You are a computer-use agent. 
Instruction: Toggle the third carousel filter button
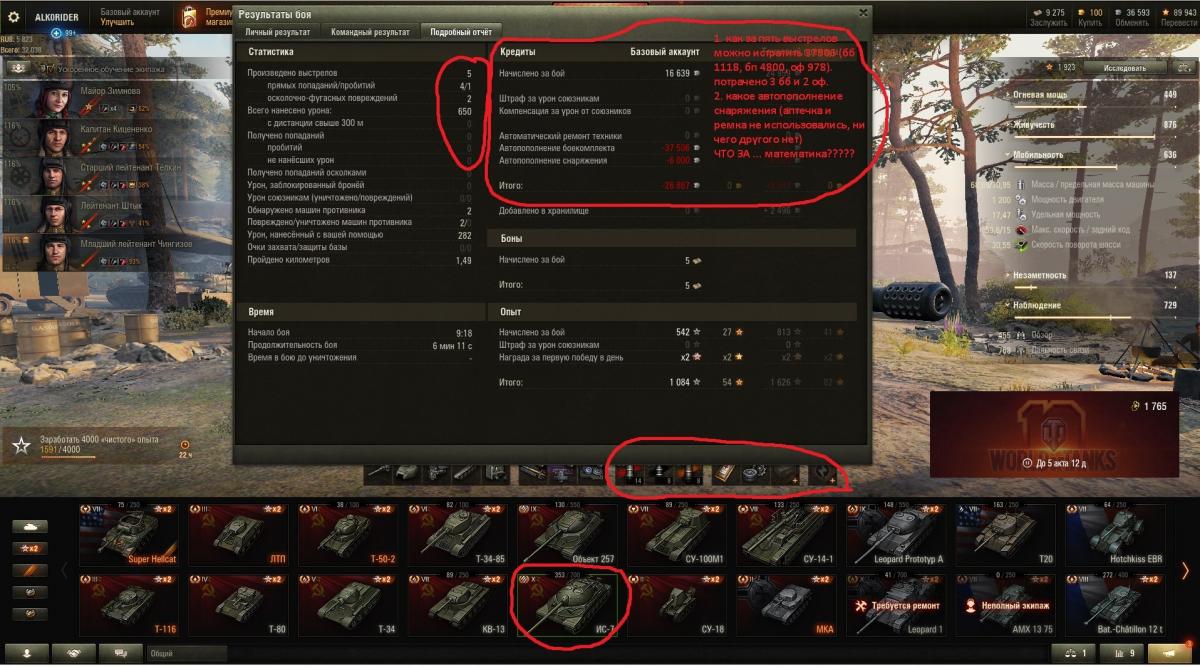click(x=29, y=570)
